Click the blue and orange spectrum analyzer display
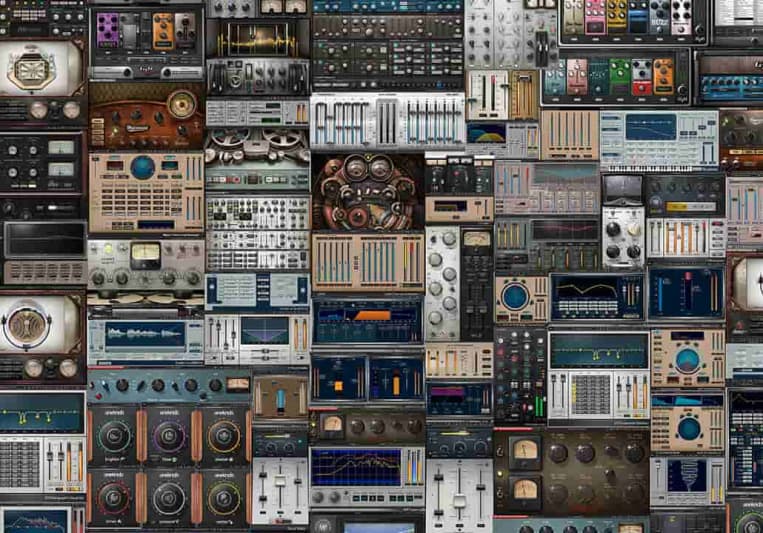 (357, 467)
